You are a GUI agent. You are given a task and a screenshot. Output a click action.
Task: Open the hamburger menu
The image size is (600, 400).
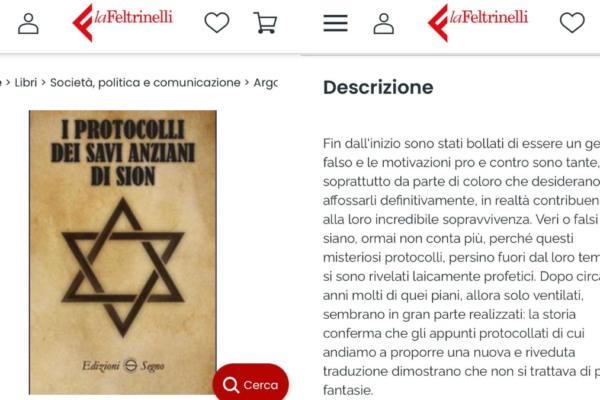(335, 23)
